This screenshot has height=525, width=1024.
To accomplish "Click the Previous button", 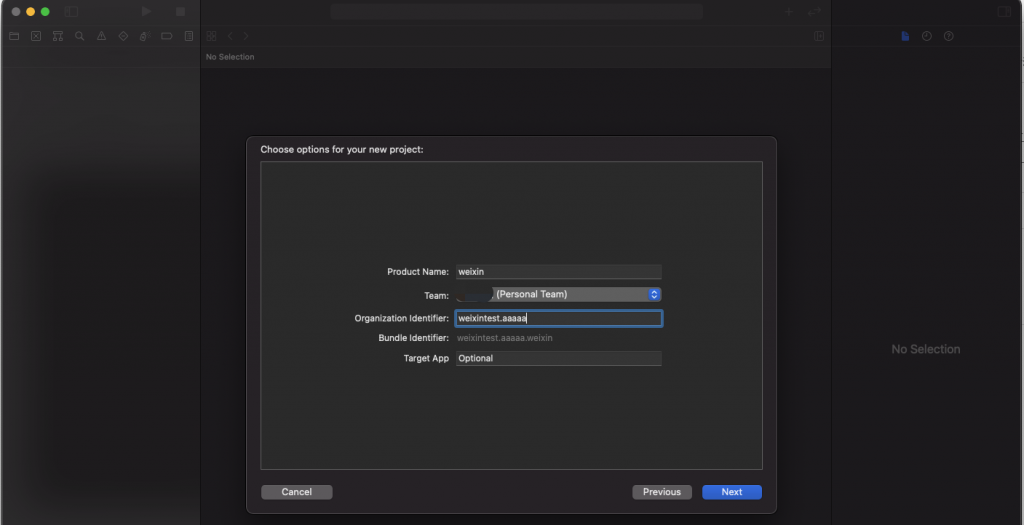I will (661, 492).
